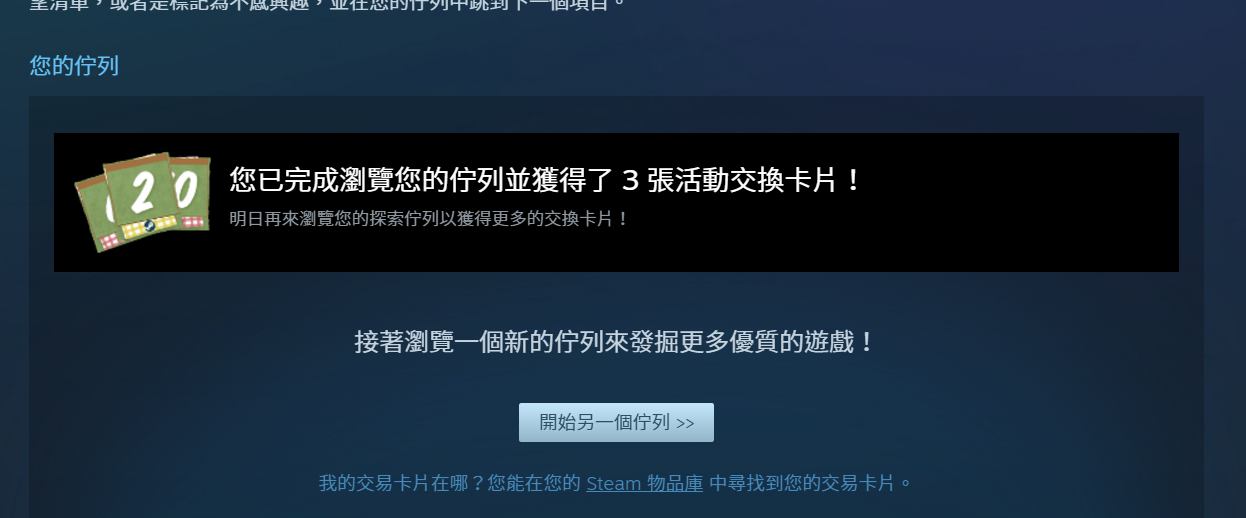
Task: Click the front trading card showing number 2
Action: pos(141,195)
